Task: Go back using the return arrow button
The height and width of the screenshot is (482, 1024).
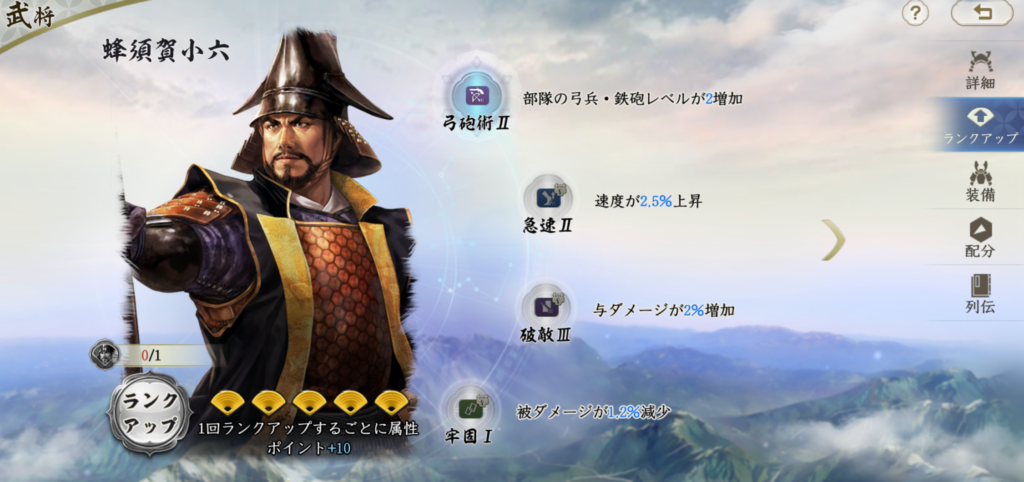Action: pyautogui.click(x=982, y=13)
